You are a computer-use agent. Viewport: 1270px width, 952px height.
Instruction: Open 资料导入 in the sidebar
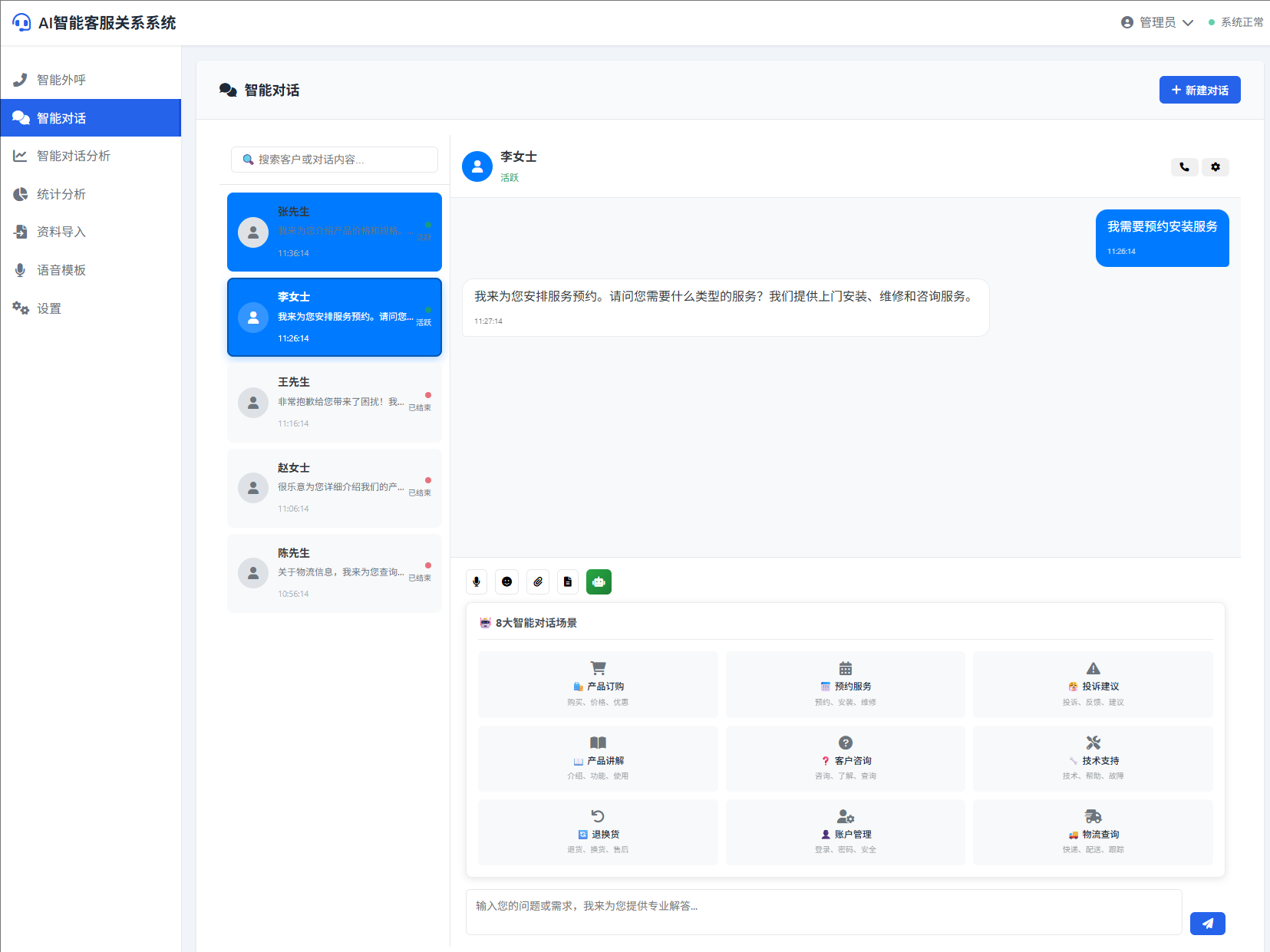(x=91, y=232)
